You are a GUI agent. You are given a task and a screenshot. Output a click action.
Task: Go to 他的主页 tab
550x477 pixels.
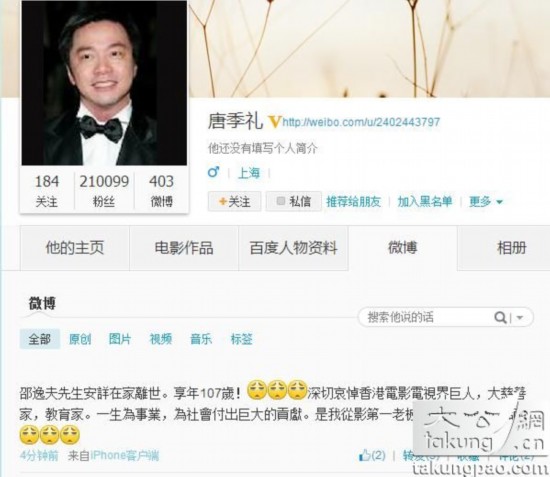[75, 248]
